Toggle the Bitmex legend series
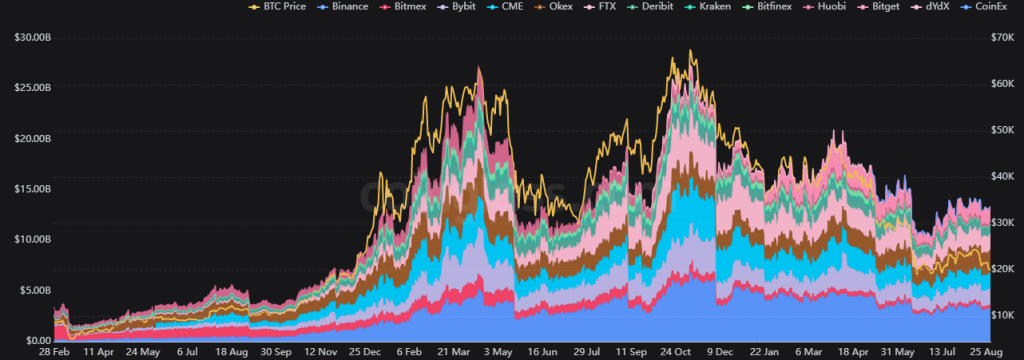 404,7
